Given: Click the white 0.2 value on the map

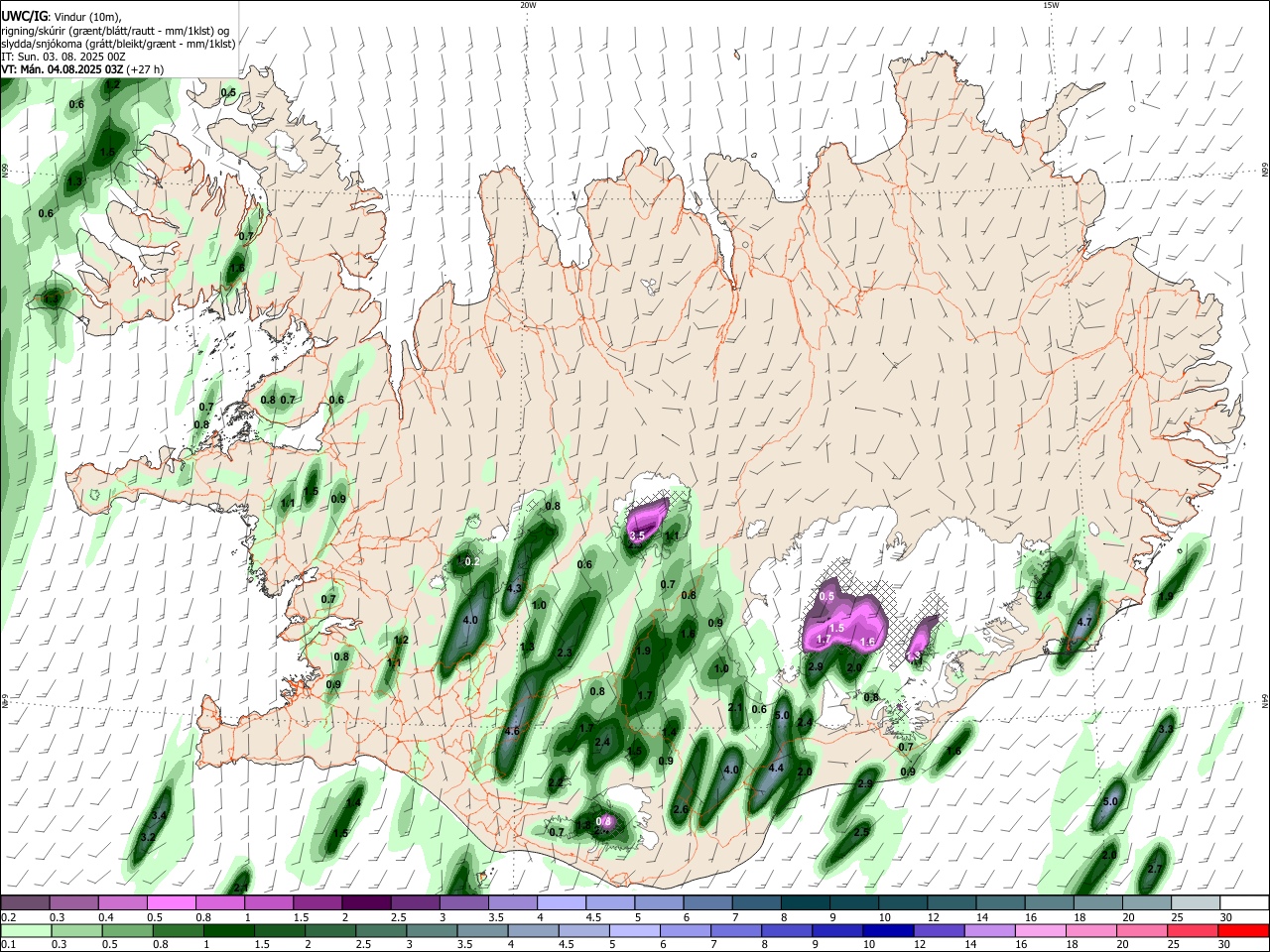Looking at the screenshot, I should tap(472, 562).
